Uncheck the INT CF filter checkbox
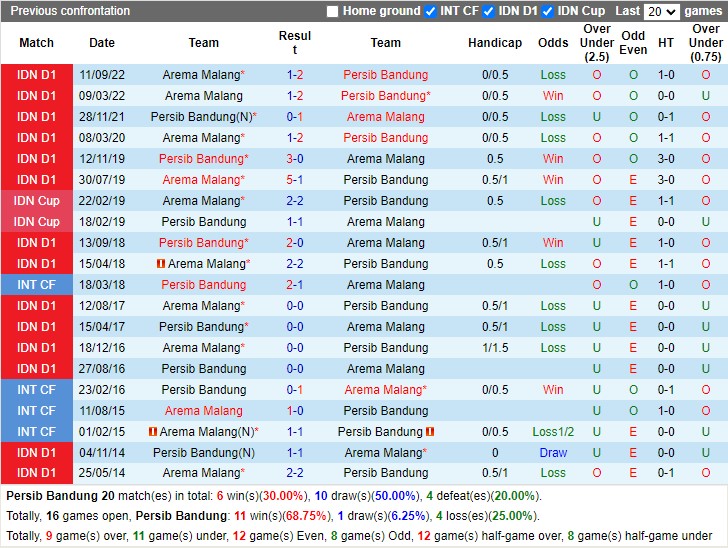Screen dimensions: 728x548 pyautogui.click(x=430, y=11)
